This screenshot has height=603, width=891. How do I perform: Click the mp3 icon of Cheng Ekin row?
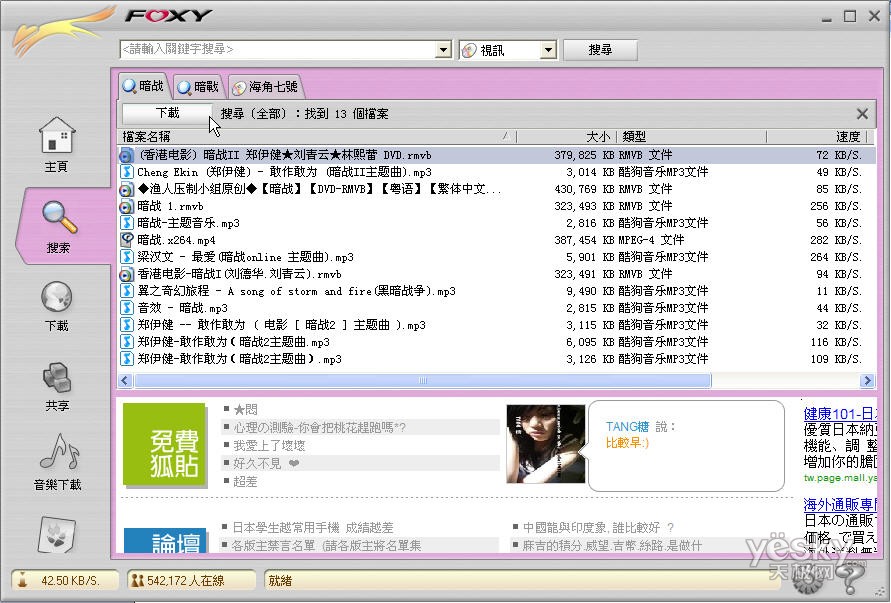point(127,172)
